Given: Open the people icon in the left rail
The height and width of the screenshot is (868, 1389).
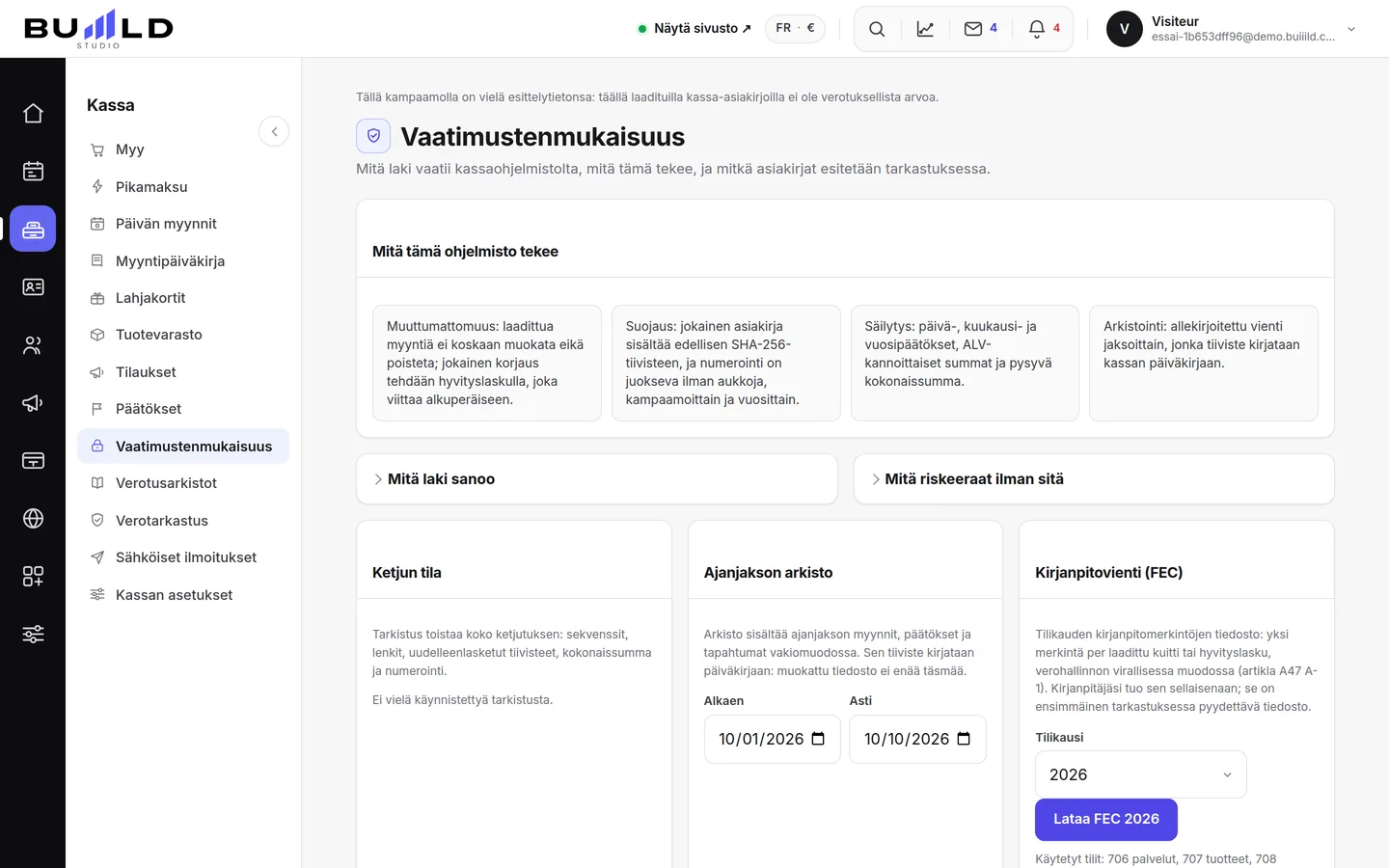Looking at the screenshot, I should (x=33, y=344).
